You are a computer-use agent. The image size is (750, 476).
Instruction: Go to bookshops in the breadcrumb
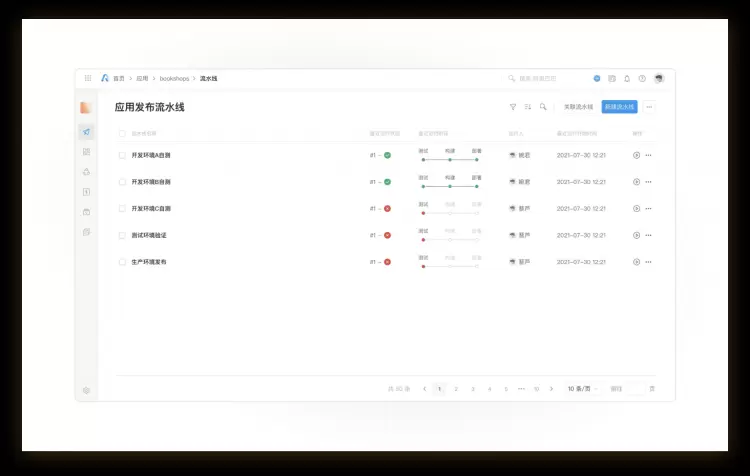coord(174,78)
